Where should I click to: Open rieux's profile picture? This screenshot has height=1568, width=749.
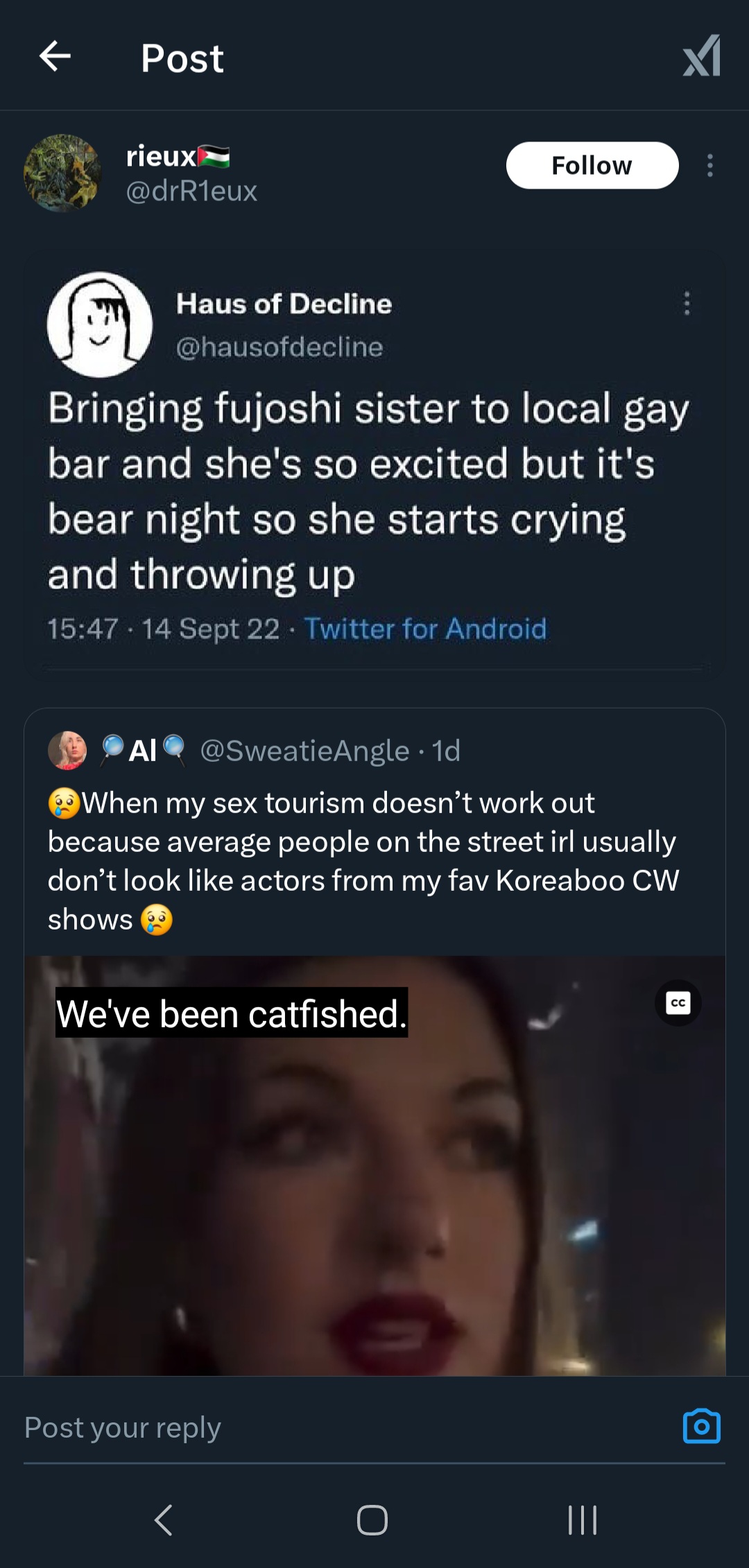tap(62, 173)
